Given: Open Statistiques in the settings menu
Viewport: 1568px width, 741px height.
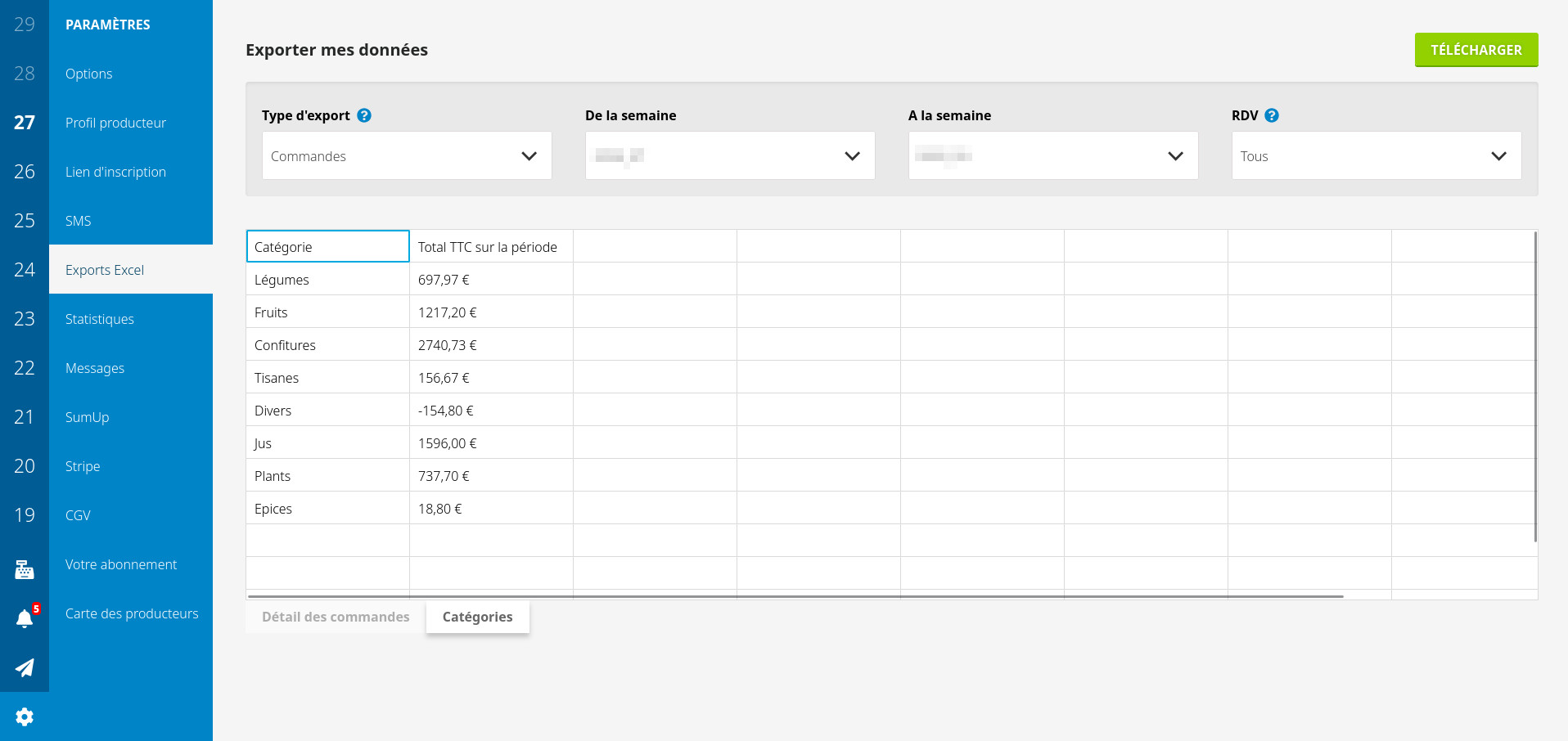Looking at the screenshot, I should [x=100, y=319].
